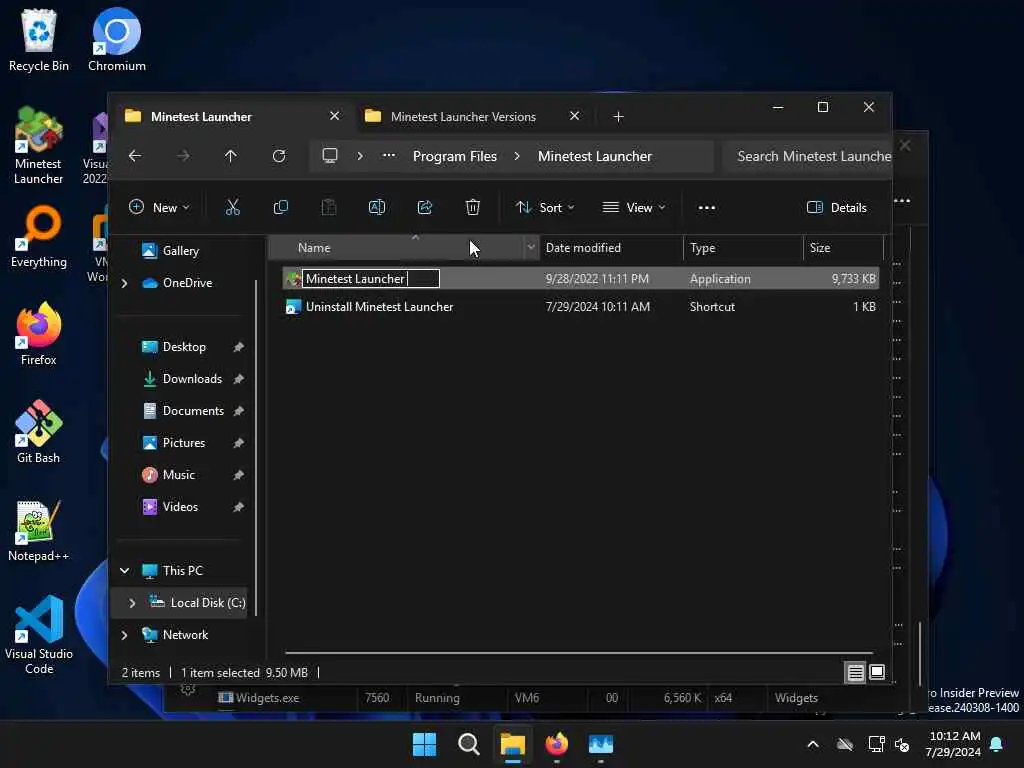The height and width of the screenshot is (768, 1024).
Task: Open Videos quick access folder
Action: (180, 507)
